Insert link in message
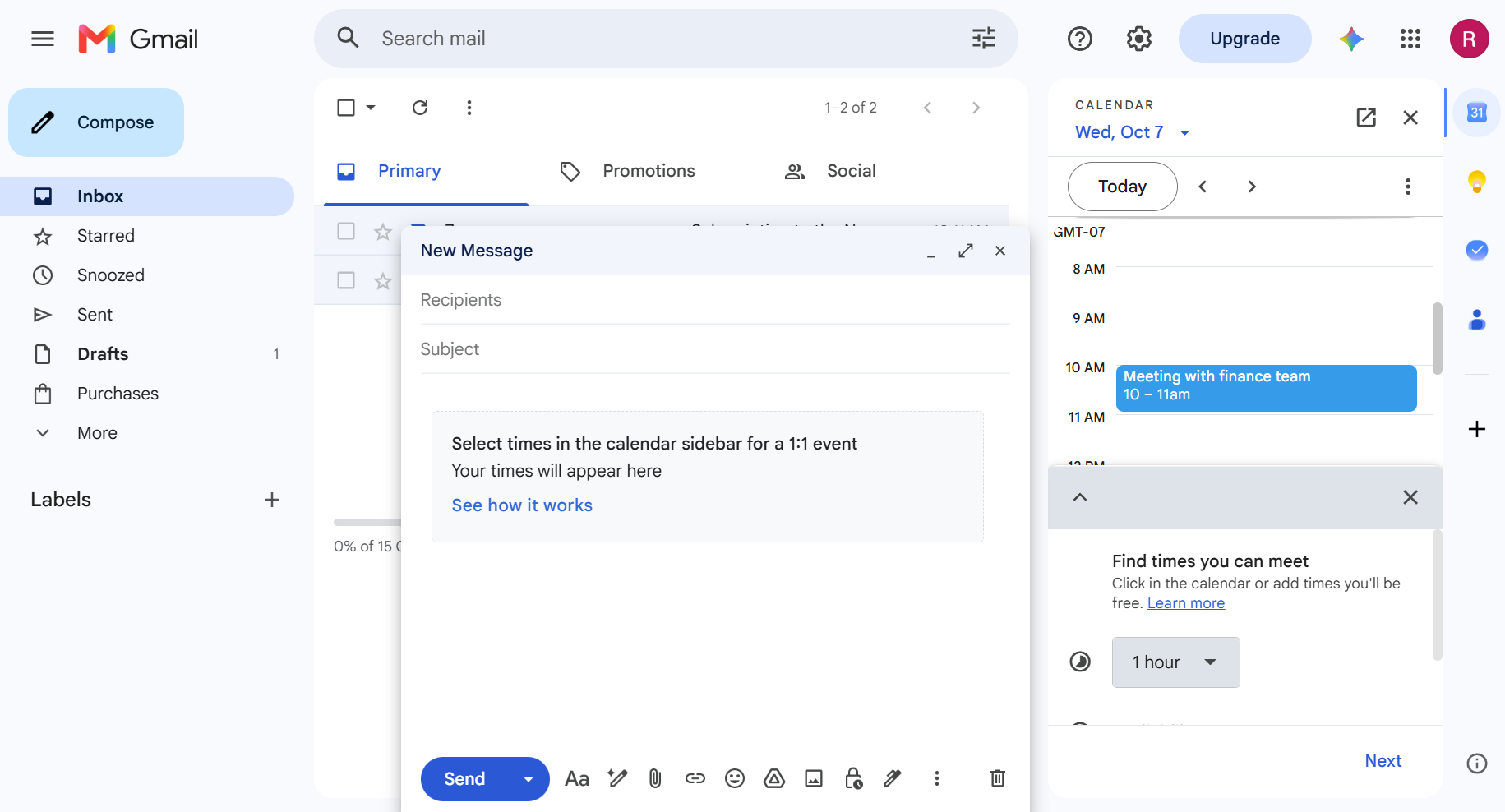This screenshot has width=1505, height=812. click(695, 778)
